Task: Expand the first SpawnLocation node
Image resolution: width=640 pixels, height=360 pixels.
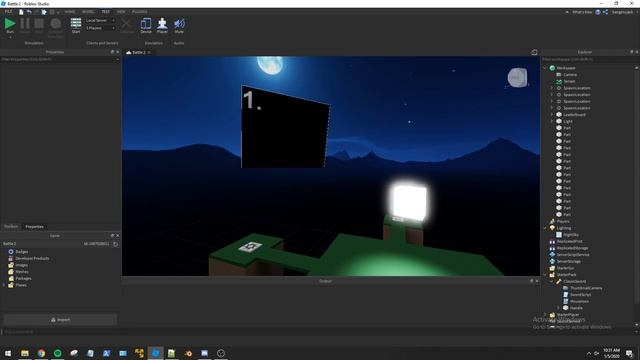Action: point(552,88)
